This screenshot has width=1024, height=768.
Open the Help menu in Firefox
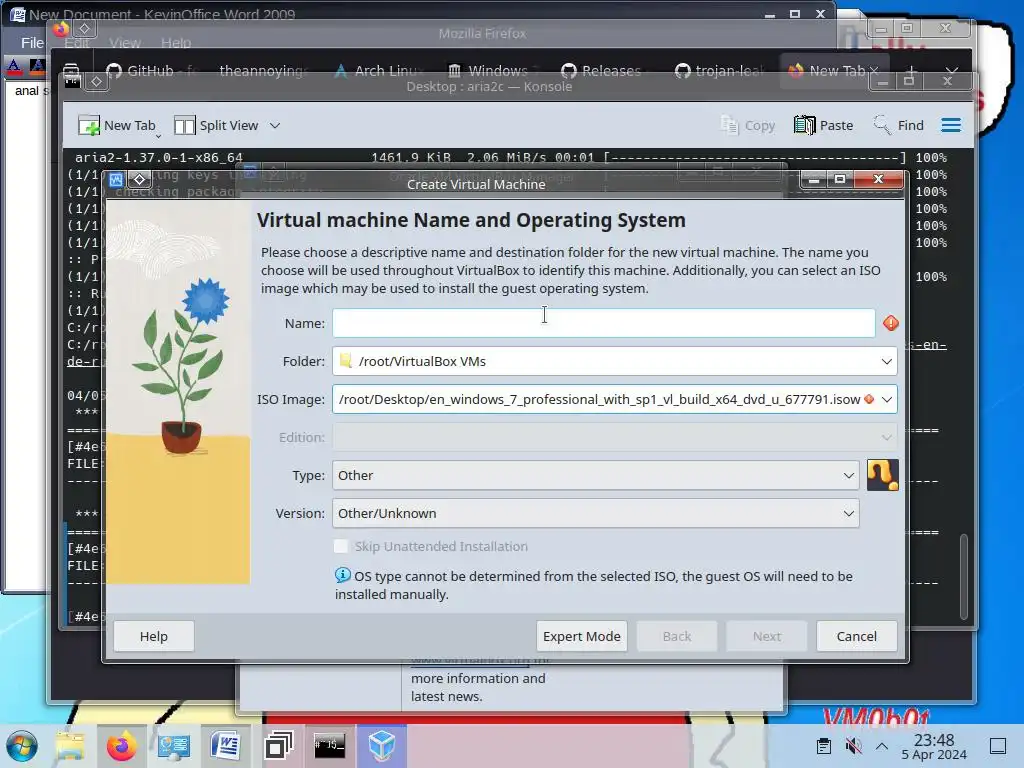(176, 43)
